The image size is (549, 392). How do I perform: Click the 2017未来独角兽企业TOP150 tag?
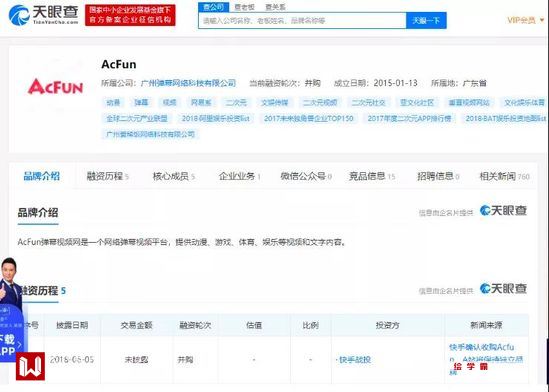click(308, 118)
